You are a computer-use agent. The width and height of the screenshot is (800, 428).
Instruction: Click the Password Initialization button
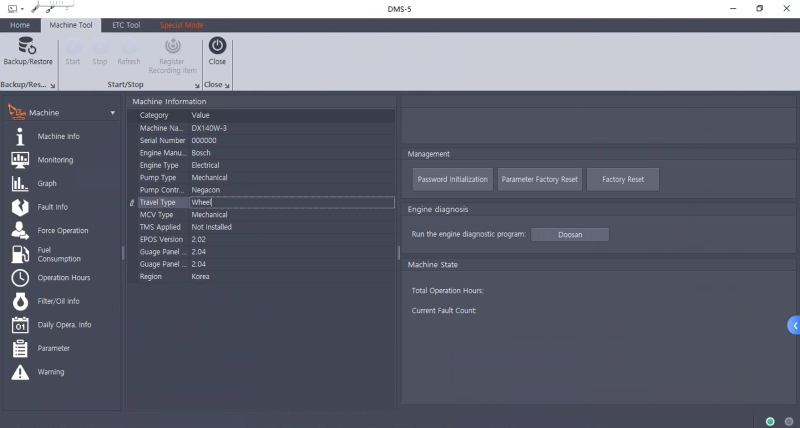click(x=453, y=180)
